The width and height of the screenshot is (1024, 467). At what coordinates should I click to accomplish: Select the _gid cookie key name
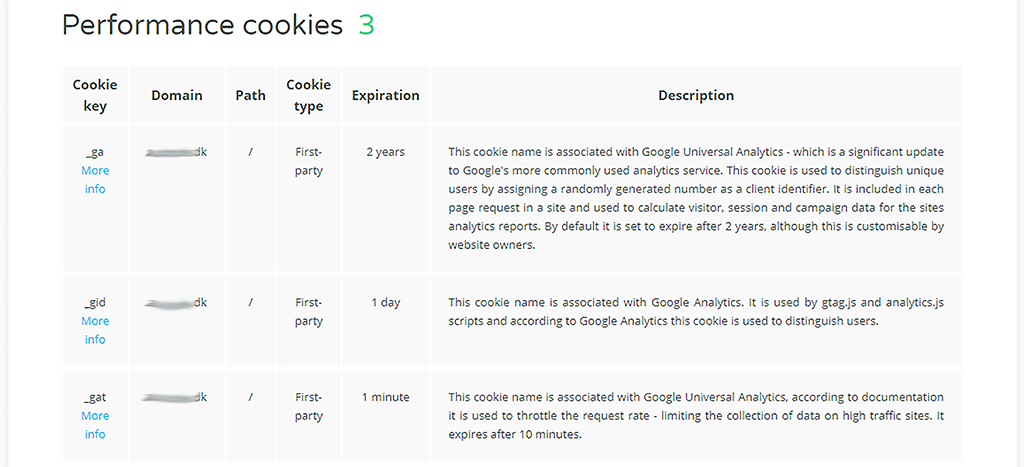pyautogui.click(x=95, y=302)
